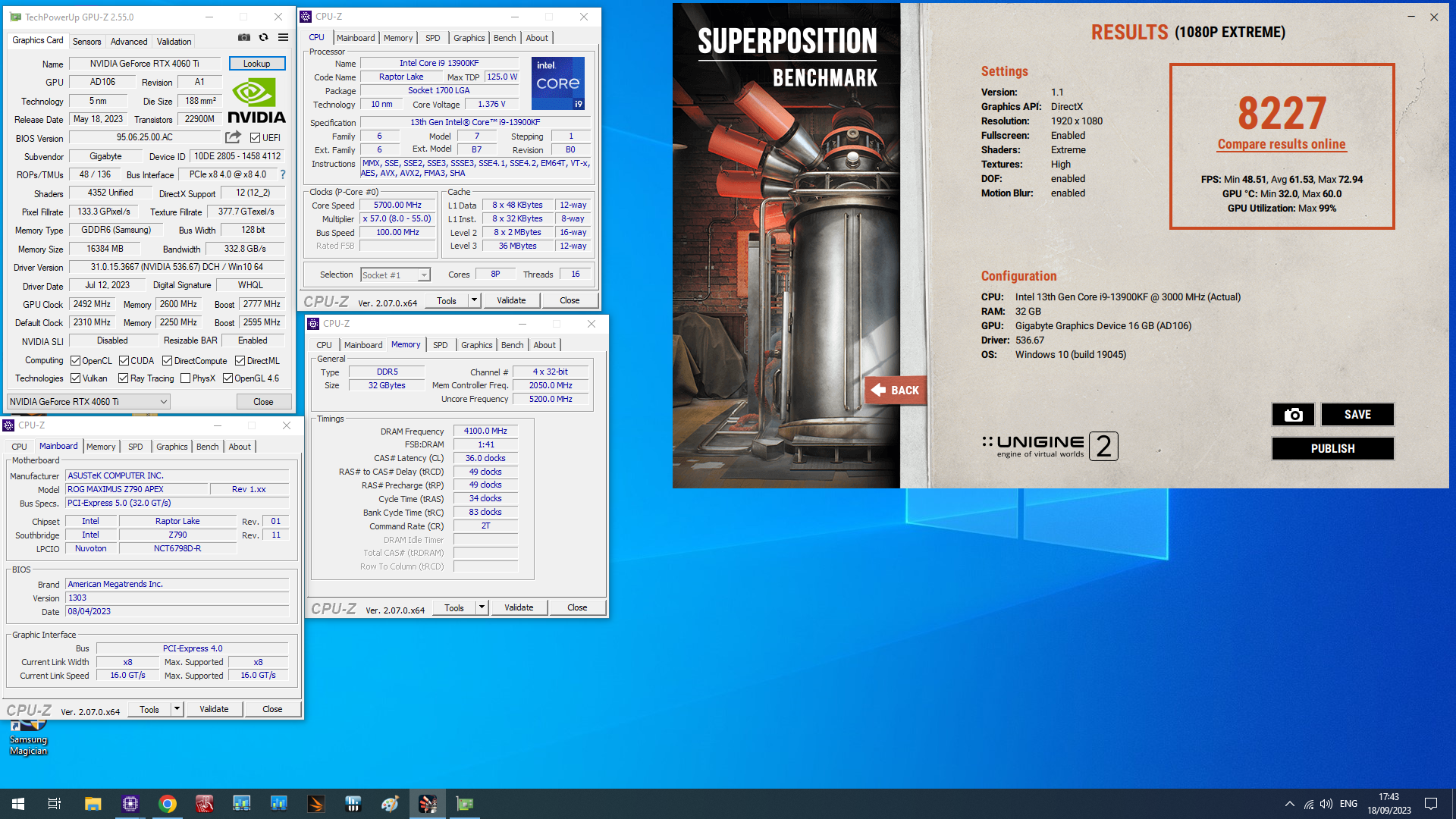
Task: Open GPU selection dropdown RTX 4060 Ti
Action: (88, 401)
